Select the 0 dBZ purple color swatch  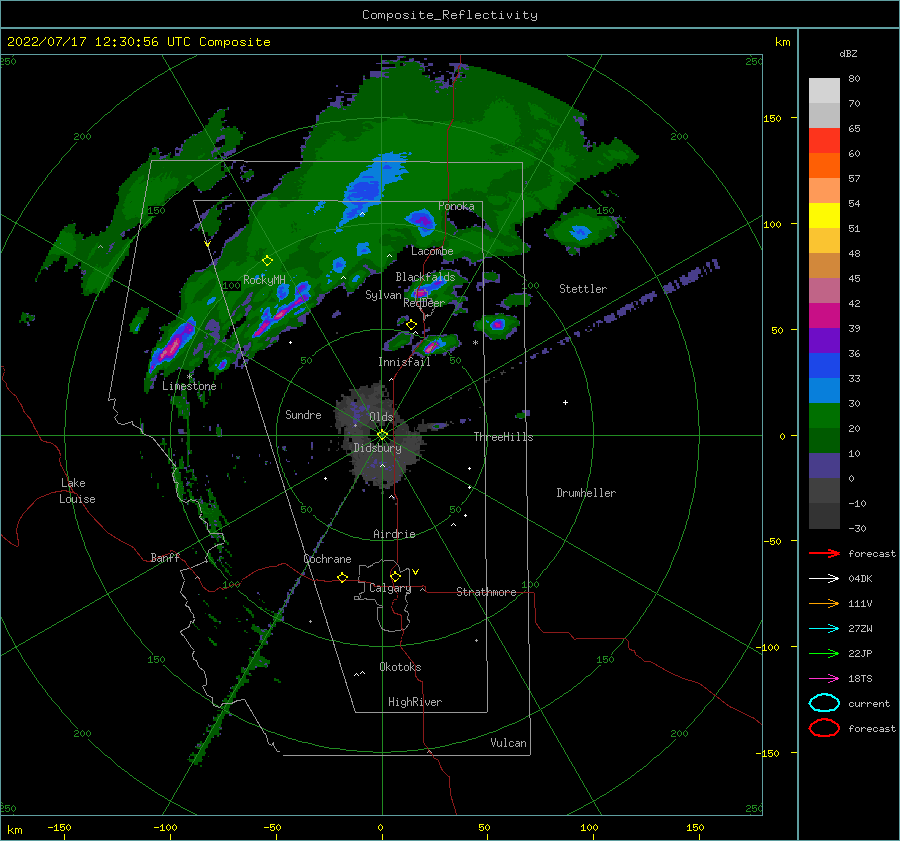click(824, 466)
